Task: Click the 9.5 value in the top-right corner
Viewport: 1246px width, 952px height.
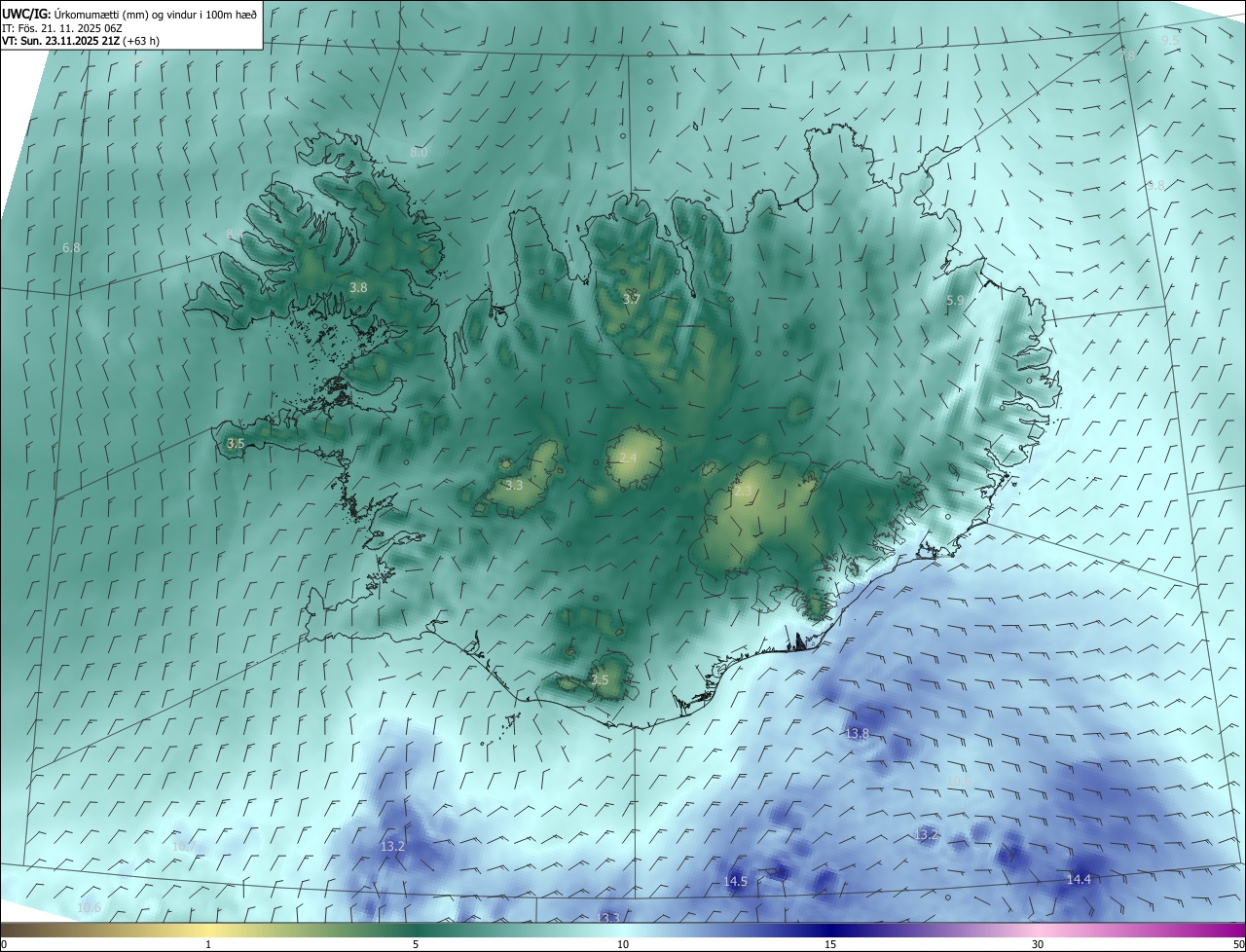Action: click(x=1170, y=39)
